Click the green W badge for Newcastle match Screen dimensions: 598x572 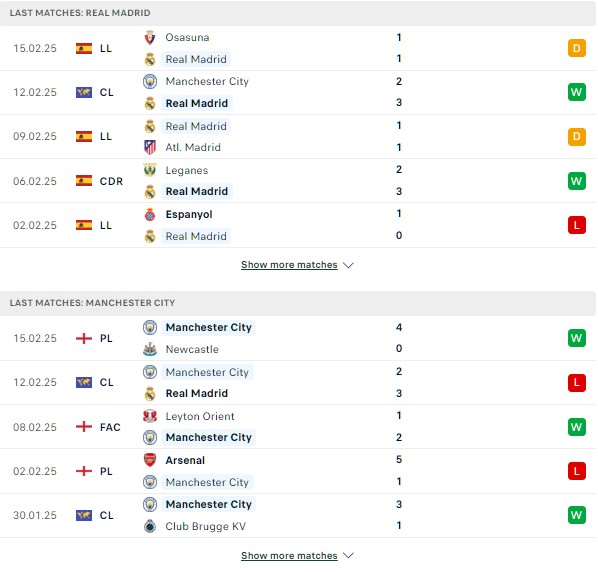(x=577, y=338)
